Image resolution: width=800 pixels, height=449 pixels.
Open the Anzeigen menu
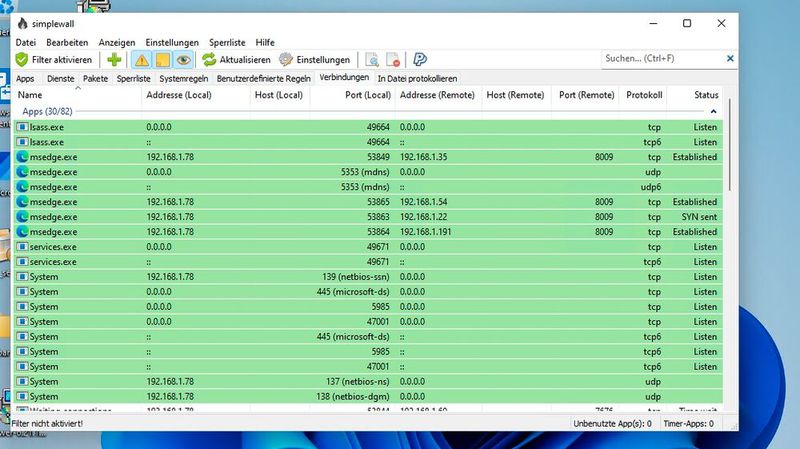click(x=117, y=42)
